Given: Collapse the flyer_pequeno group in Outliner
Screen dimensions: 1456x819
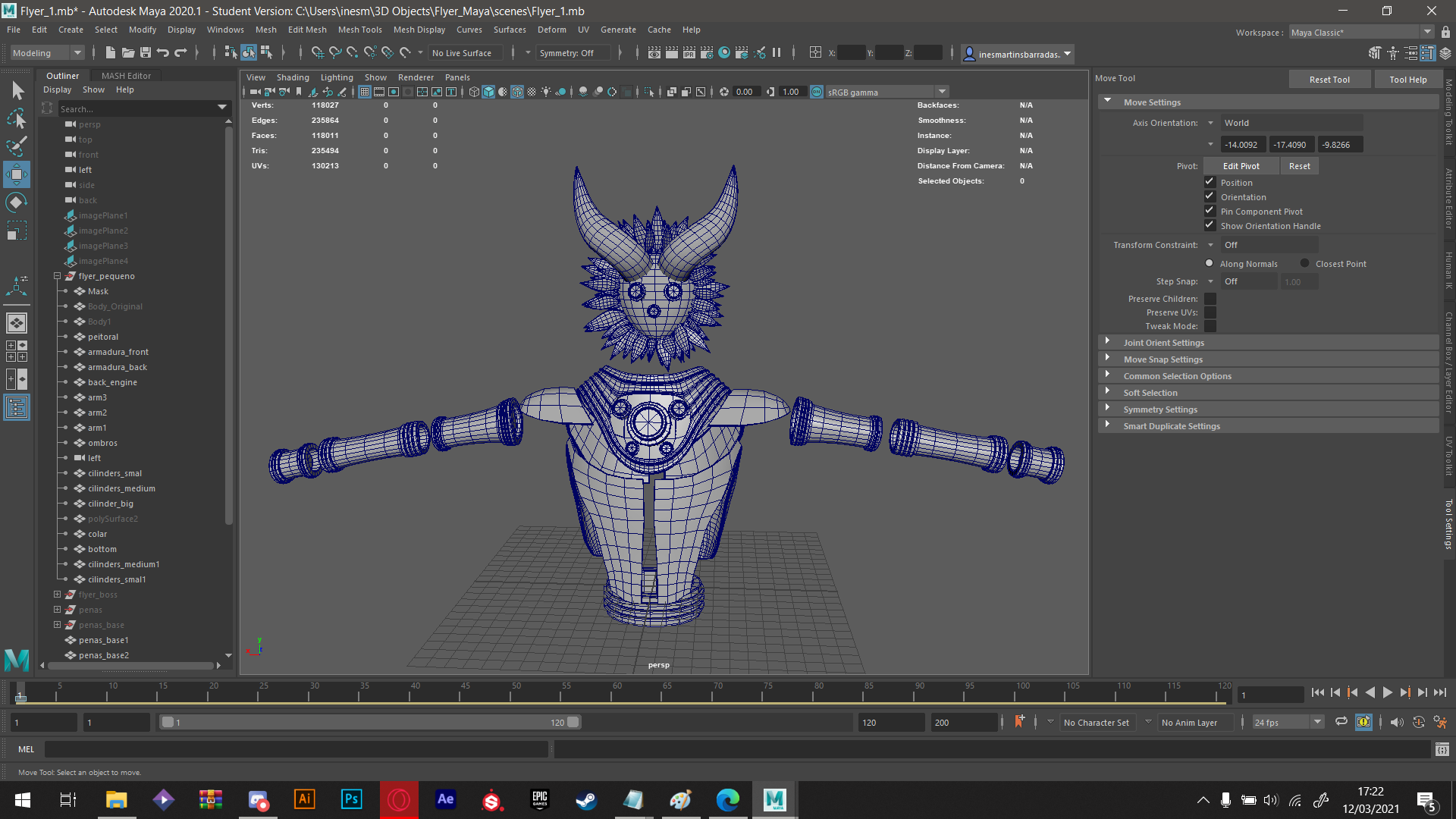Looking at the screenshot, I should (57, 276).
